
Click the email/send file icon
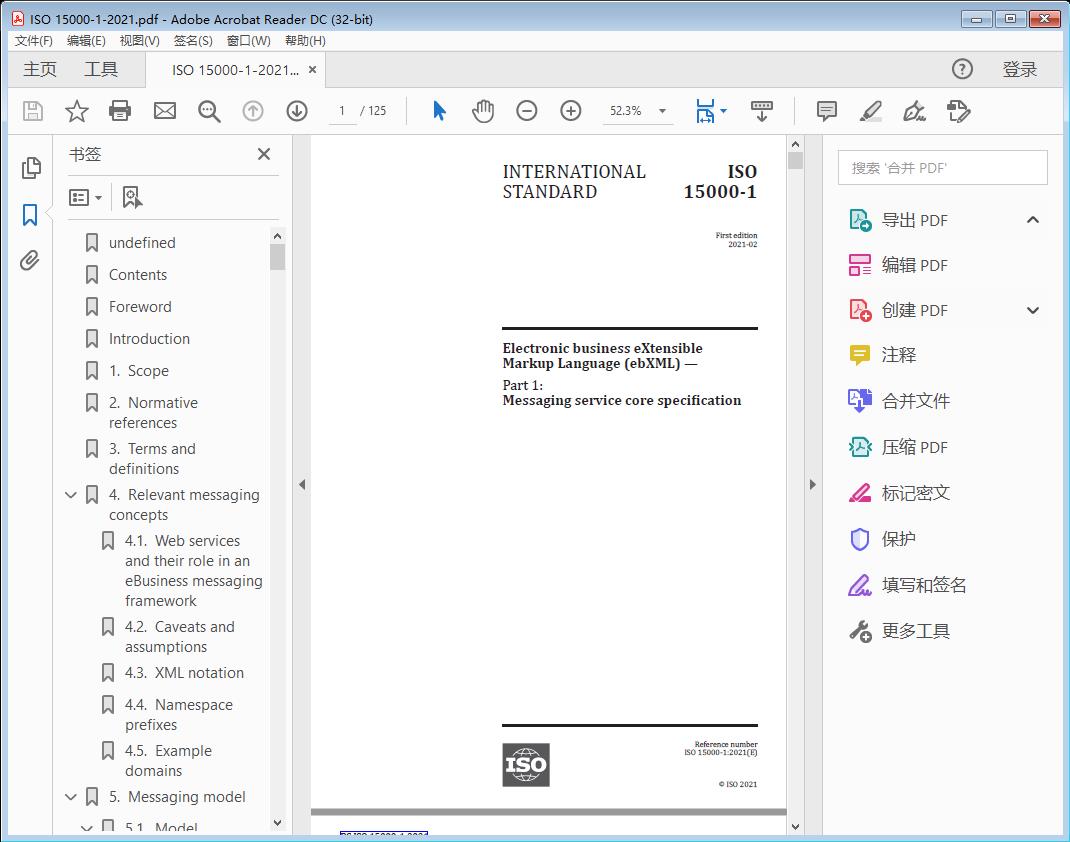pyautogui.click(x=164, y=111)
